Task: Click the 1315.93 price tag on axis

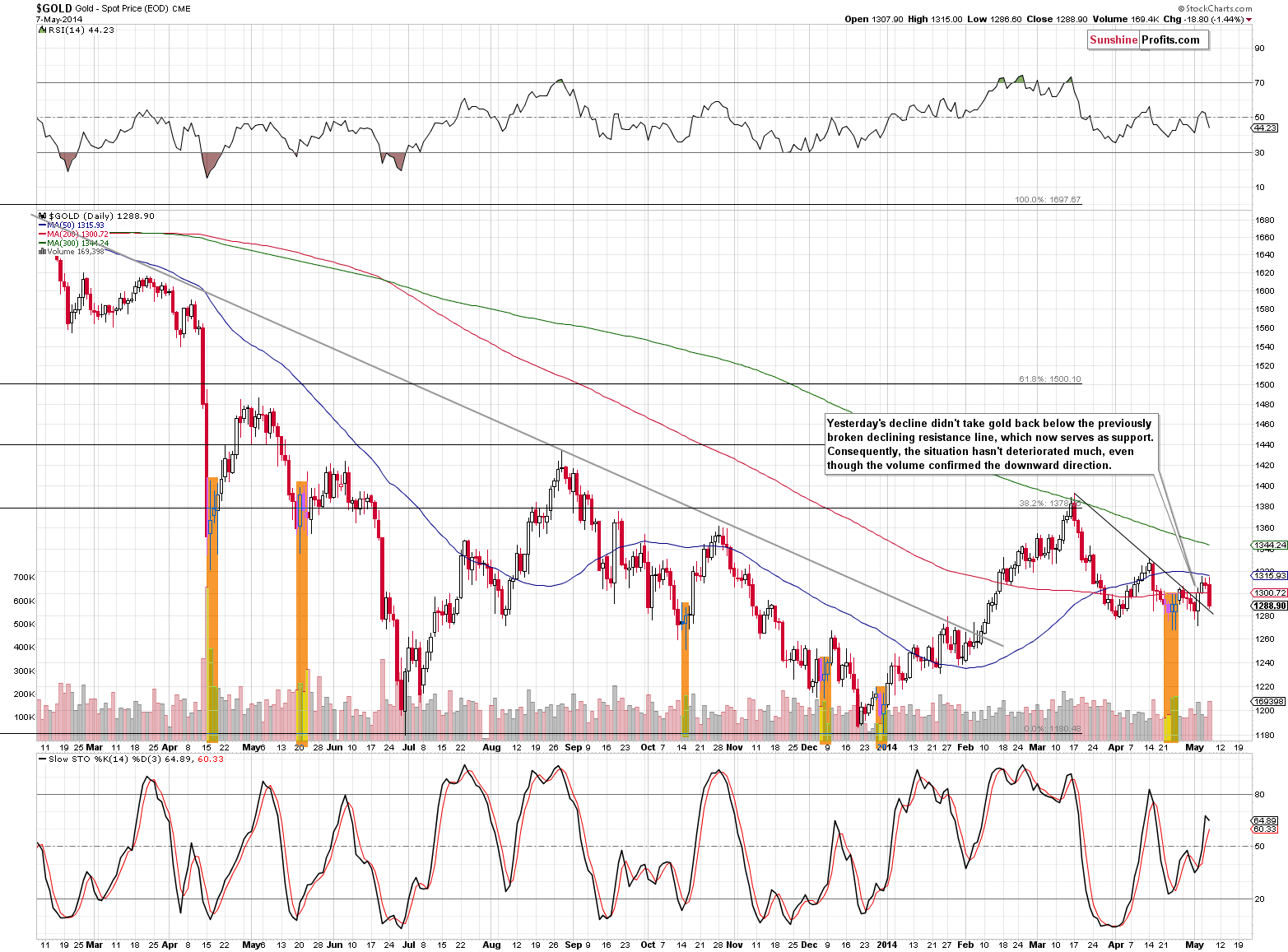Action: pyautogui.click(x=1268, y=575)
